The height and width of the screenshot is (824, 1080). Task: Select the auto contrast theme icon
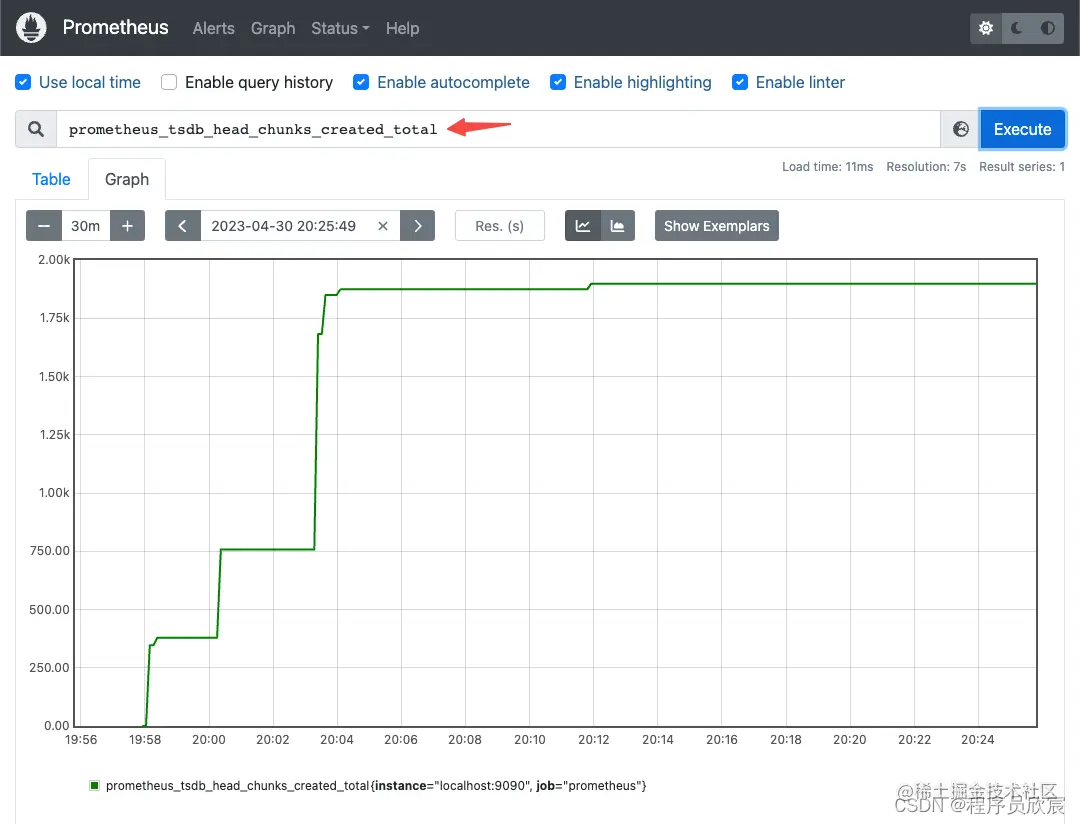click(x=1048, y=28)
